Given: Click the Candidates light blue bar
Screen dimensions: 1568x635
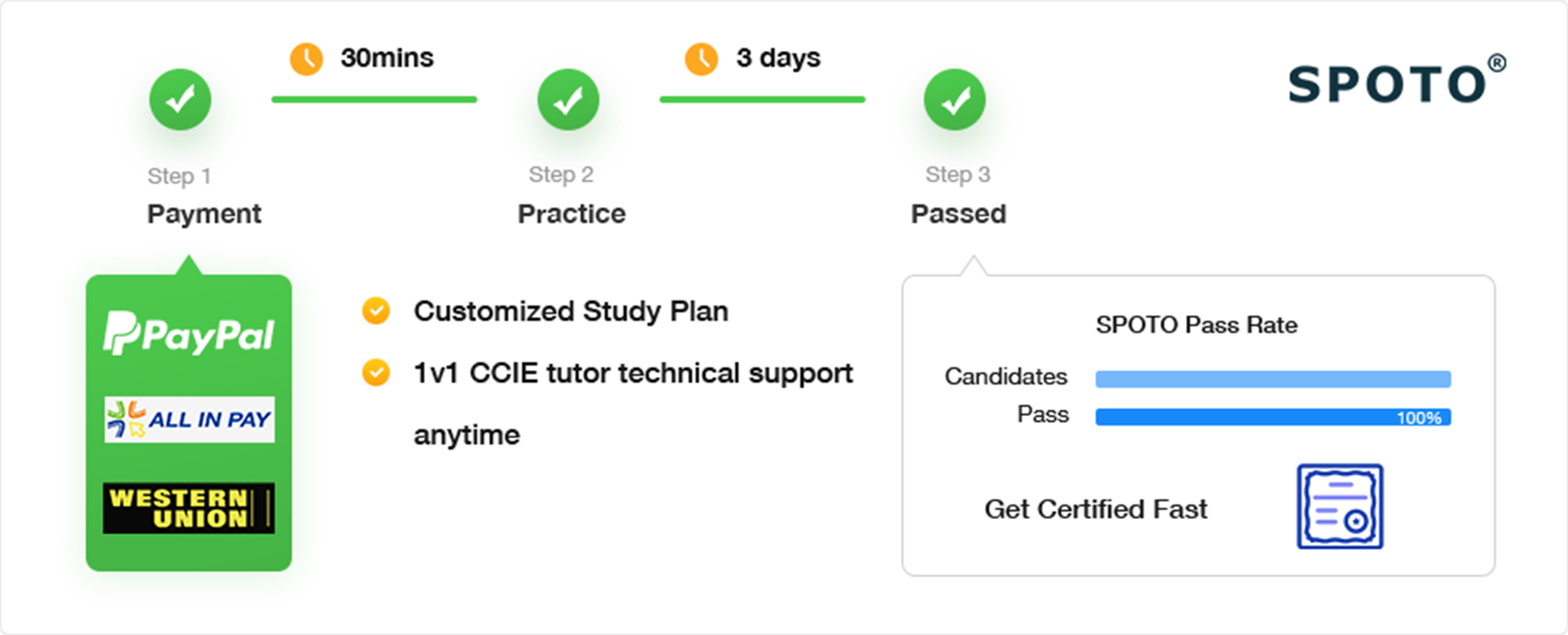Looking at the screenshot, I should [x=1273, y=378].
